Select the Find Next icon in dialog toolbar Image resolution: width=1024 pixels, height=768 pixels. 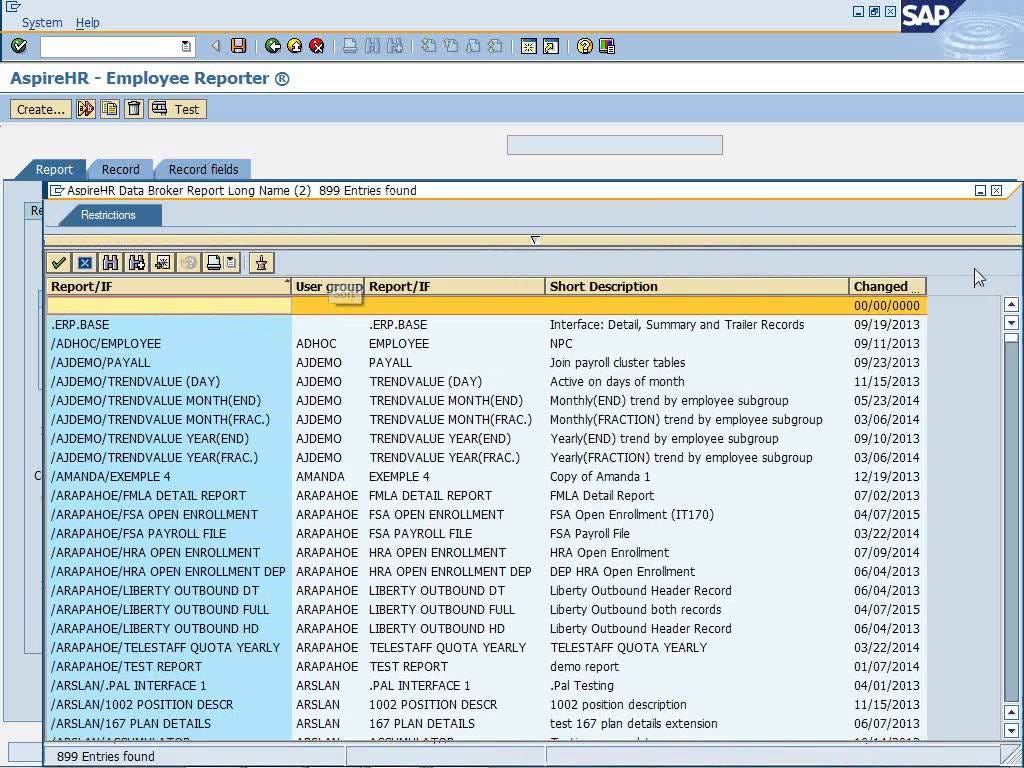(x=136, y=262)
